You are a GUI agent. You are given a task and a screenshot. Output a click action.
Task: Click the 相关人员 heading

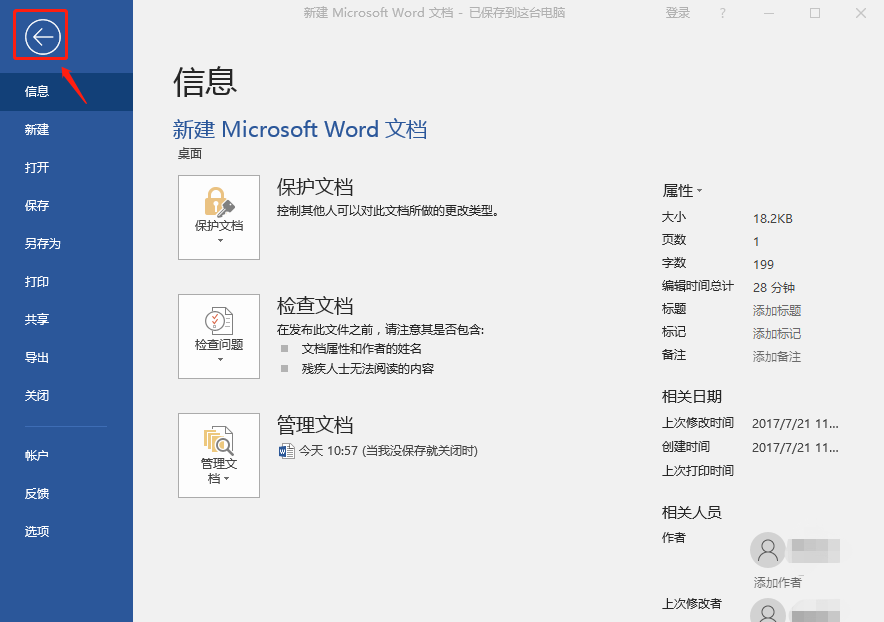click(692, 512)
